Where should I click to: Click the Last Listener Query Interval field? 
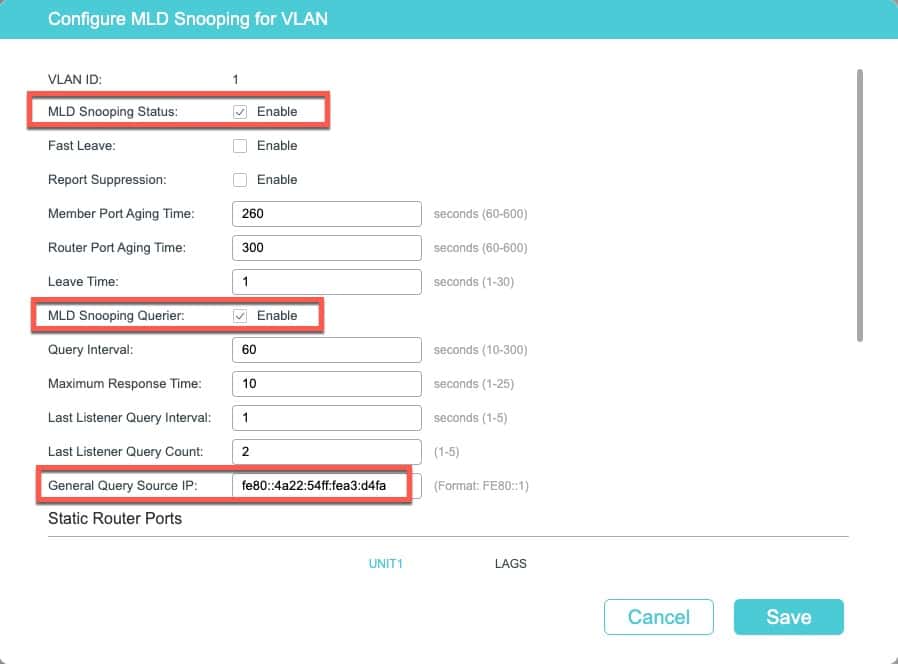point(327,418)
